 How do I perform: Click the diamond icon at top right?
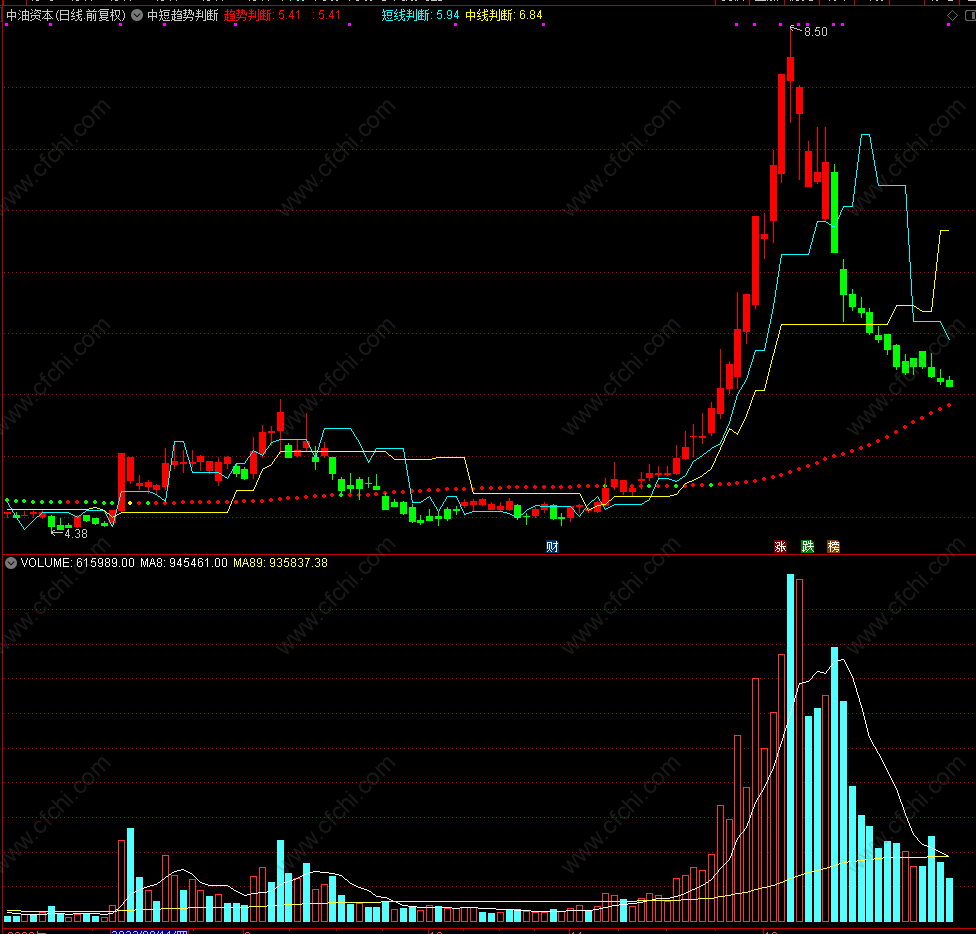tap(952, 16)
